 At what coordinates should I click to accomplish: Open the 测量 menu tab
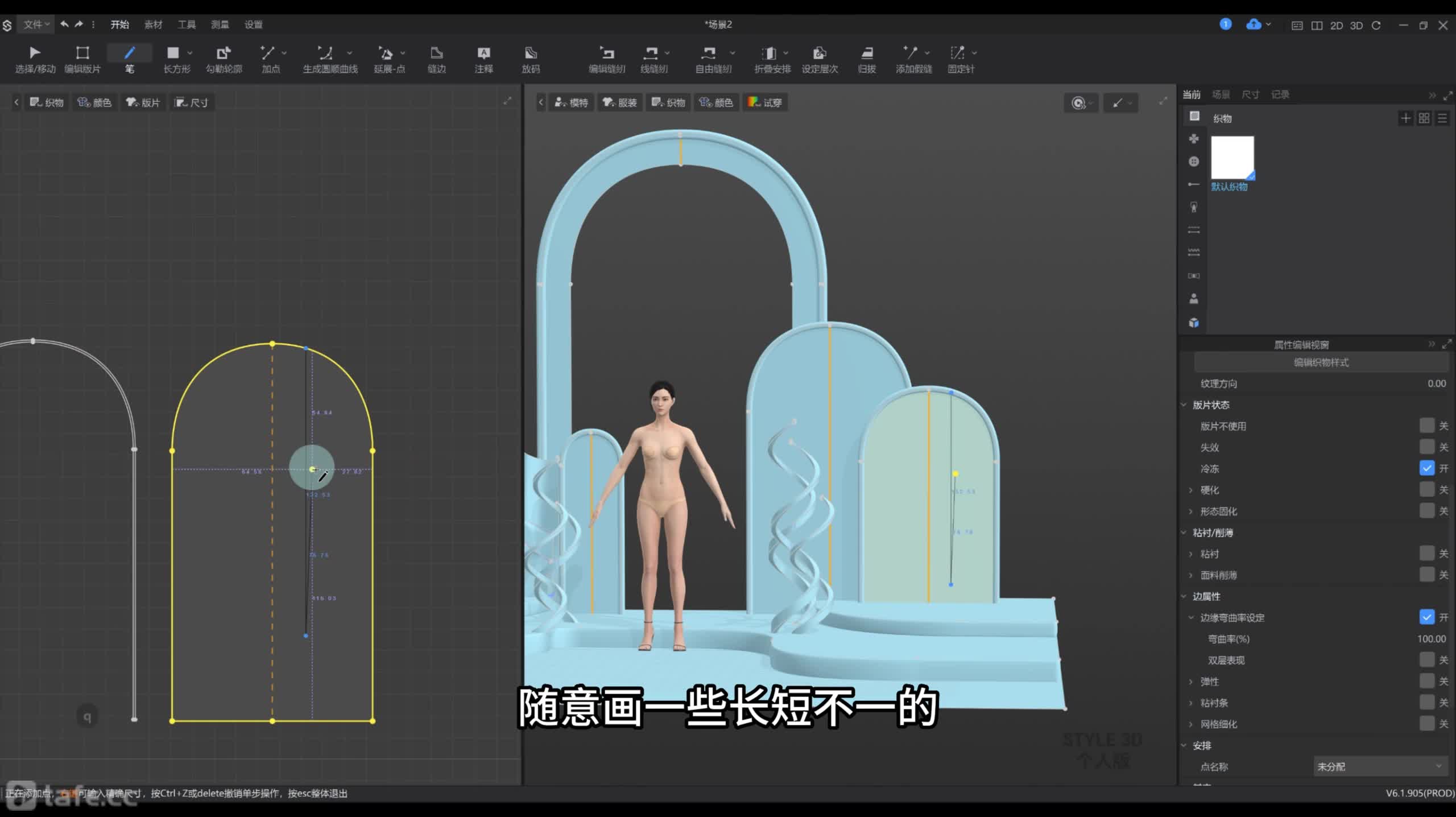(x=220, y=24)
